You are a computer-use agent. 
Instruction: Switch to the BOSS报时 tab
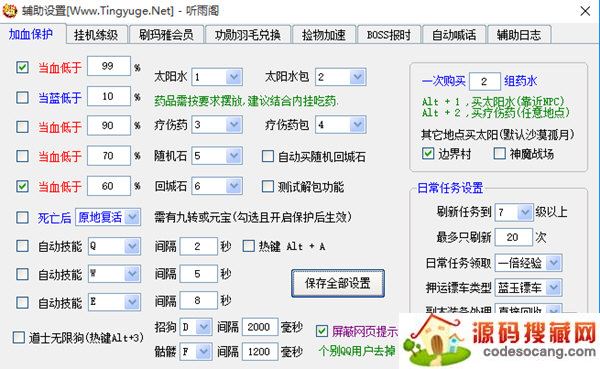click(389, 35)
